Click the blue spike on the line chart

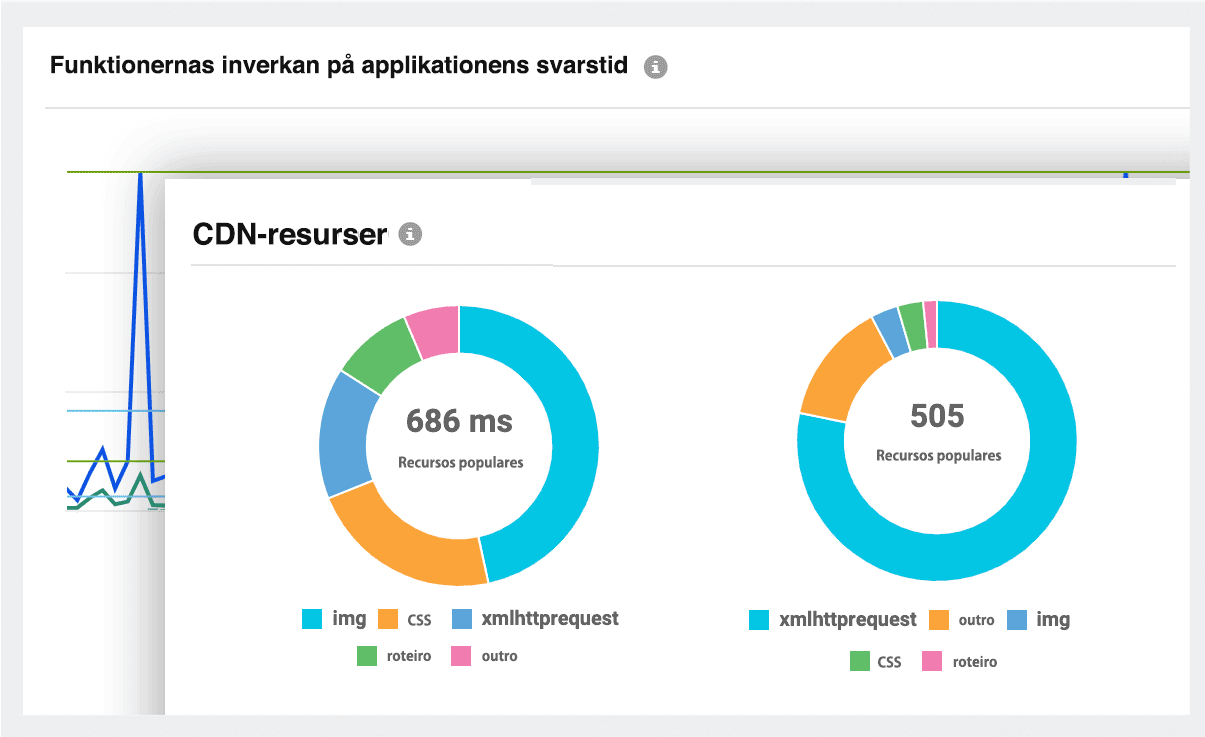pos(141,180)
